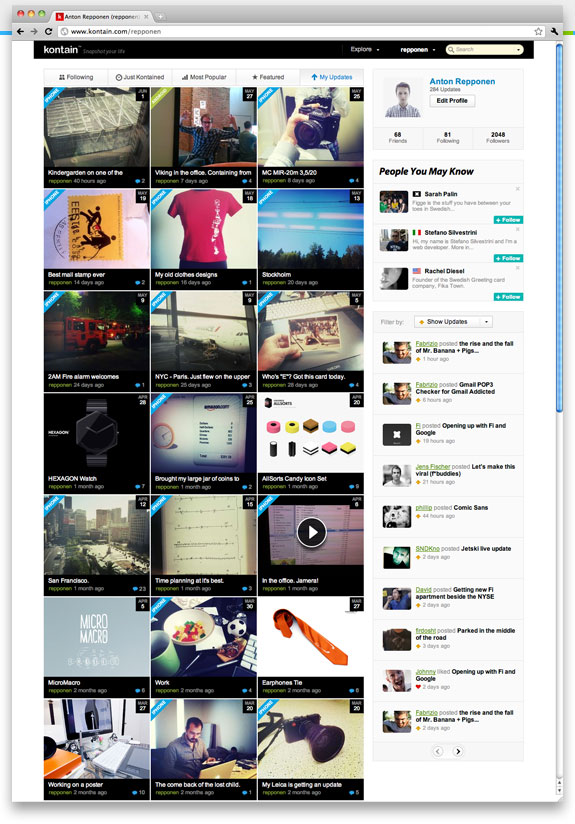Click Fabrizio's avatar next to Gmail POP3 Checker

point(397,394)
